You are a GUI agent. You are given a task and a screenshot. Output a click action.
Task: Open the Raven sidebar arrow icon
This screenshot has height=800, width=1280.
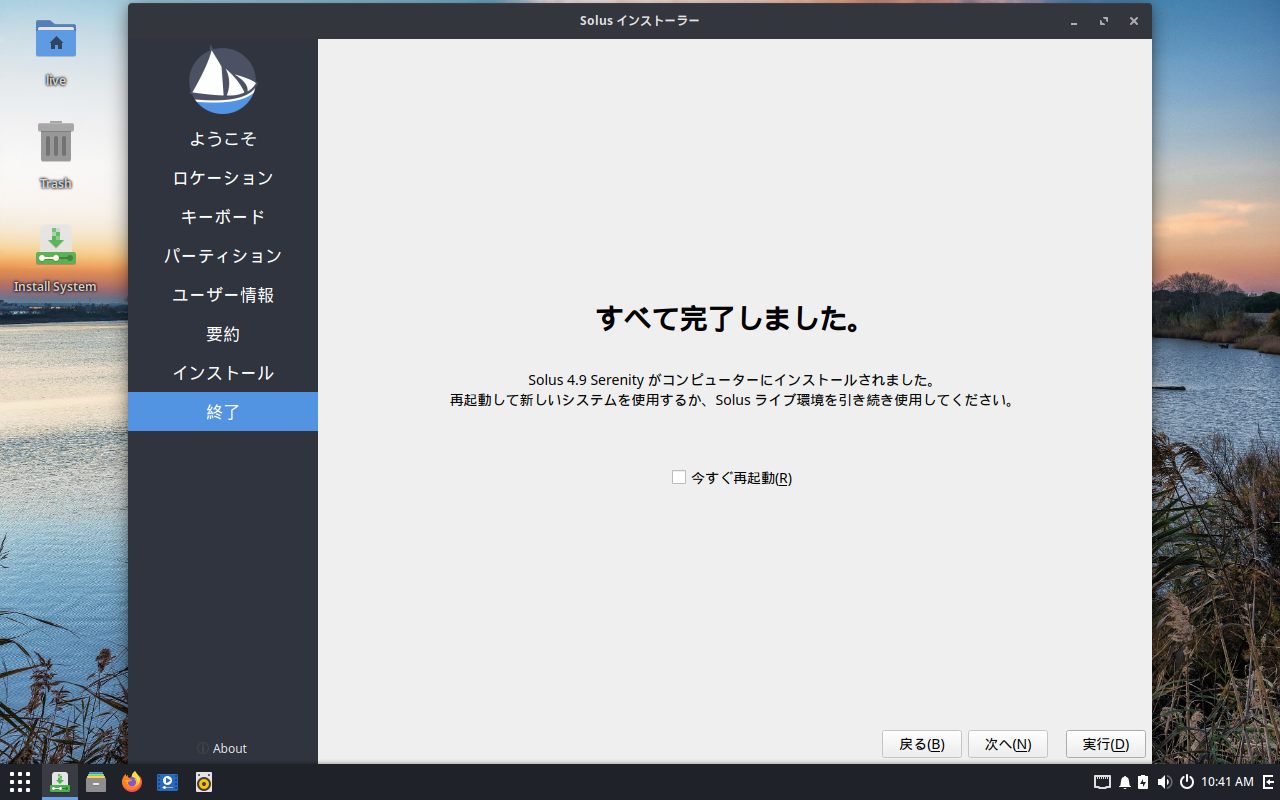coord(1268,782)
